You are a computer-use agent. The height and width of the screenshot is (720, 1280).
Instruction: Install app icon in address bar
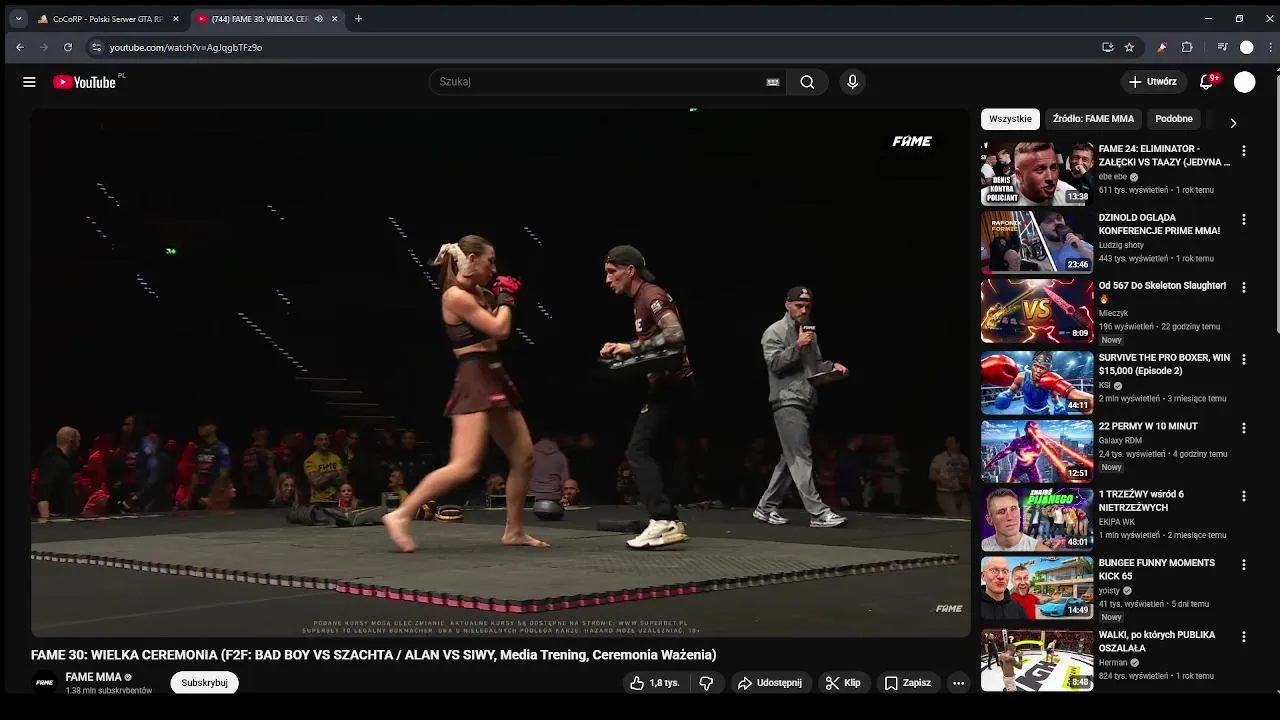[1107, 47]
